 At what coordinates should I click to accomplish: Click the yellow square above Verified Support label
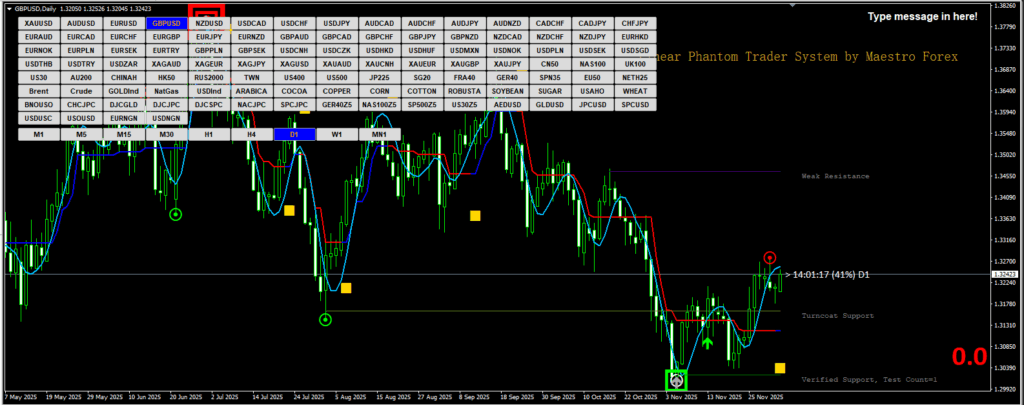[780, 368]
